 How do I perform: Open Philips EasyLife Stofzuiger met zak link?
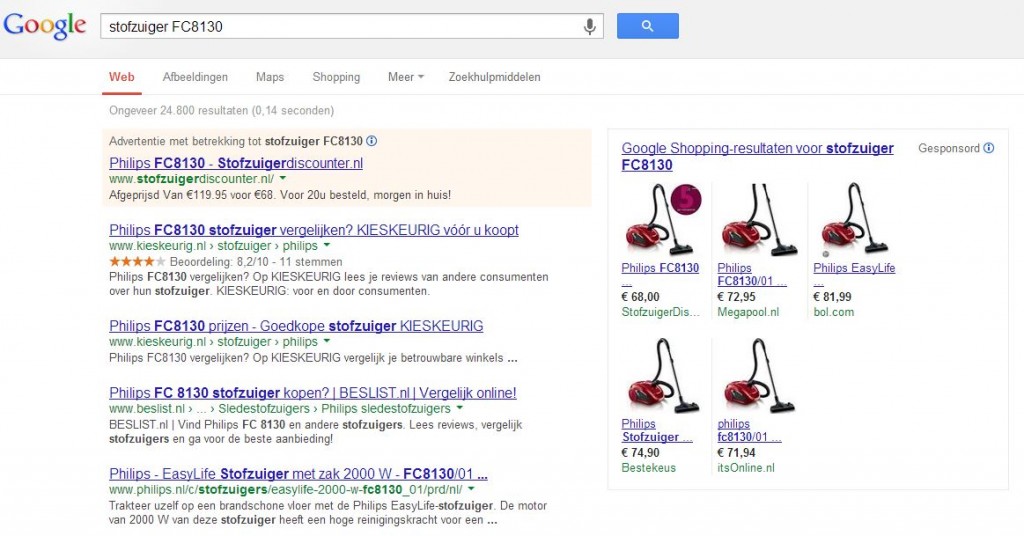coord(298,474)
